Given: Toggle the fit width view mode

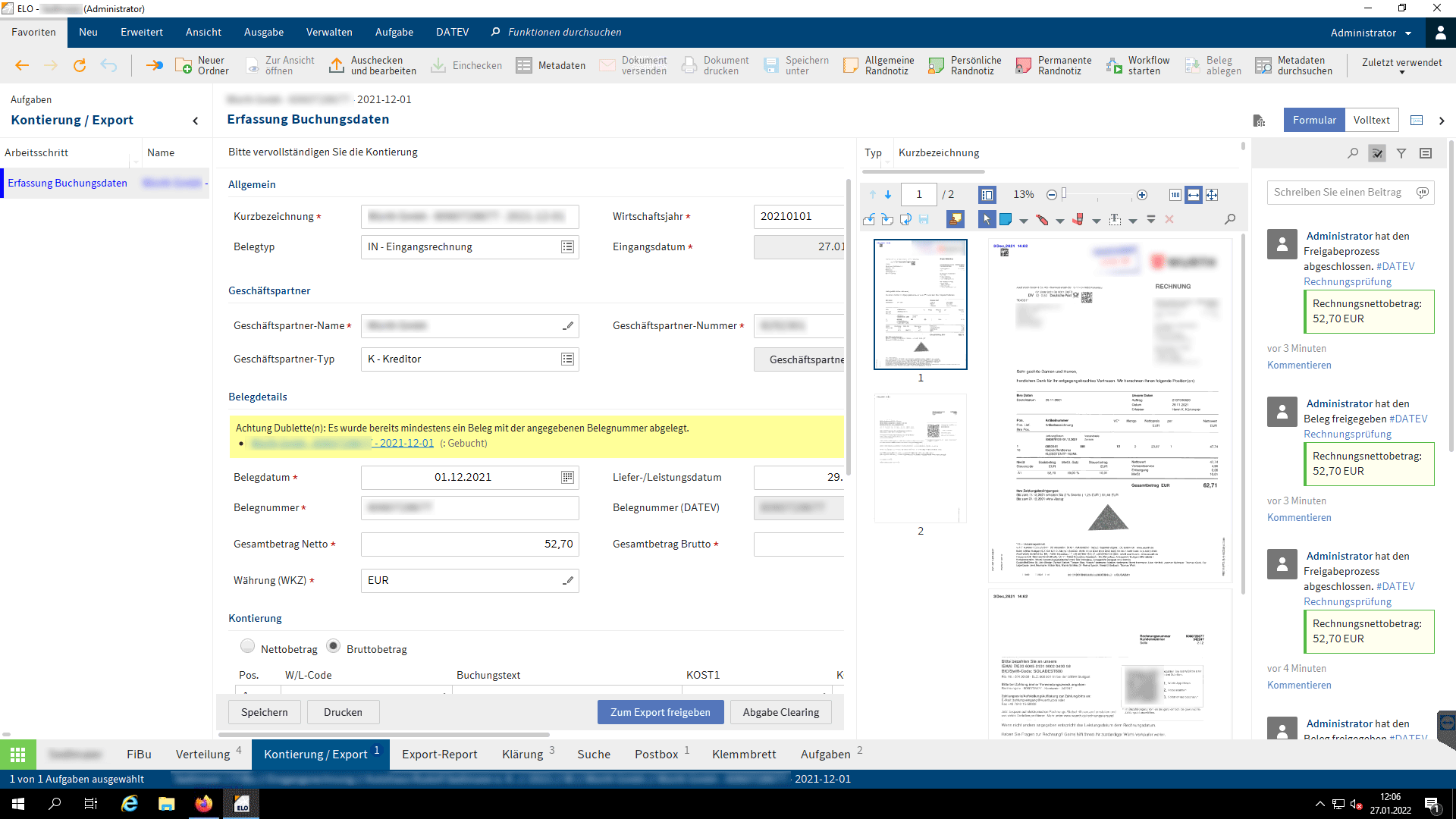Looking at the screenshot, I should pos(1194,195).
